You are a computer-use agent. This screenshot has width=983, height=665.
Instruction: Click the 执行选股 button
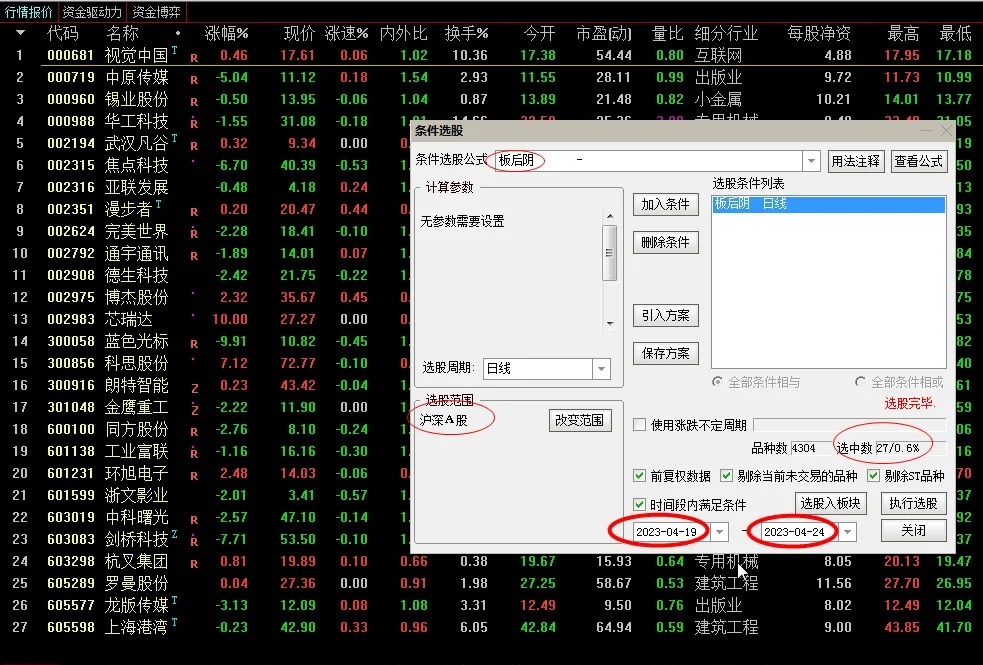(x=913, y=503)
